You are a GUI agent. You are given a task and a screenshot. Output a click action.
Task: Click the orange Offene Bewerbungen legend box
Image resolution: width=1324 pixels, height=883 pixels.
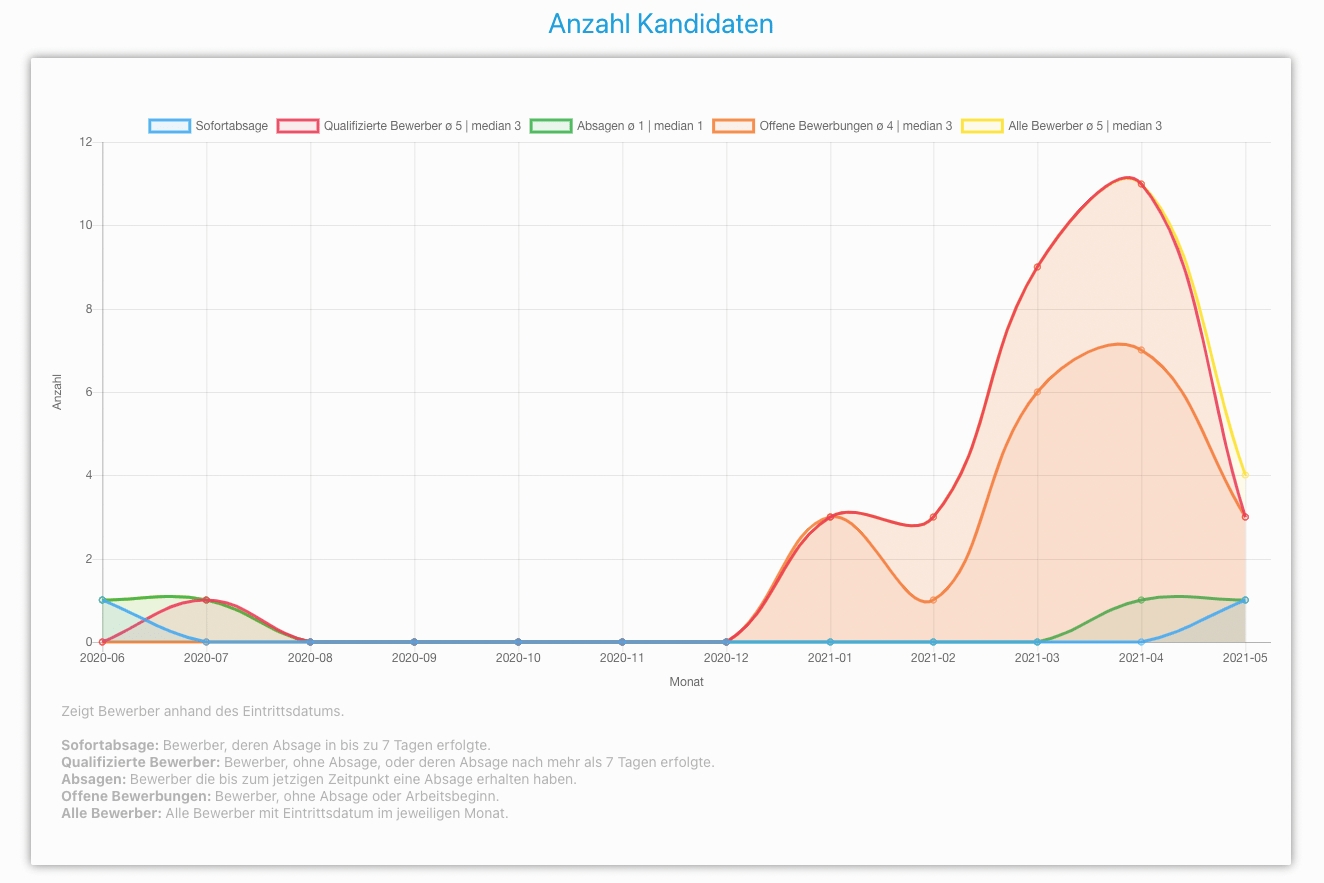coord(733,126)
